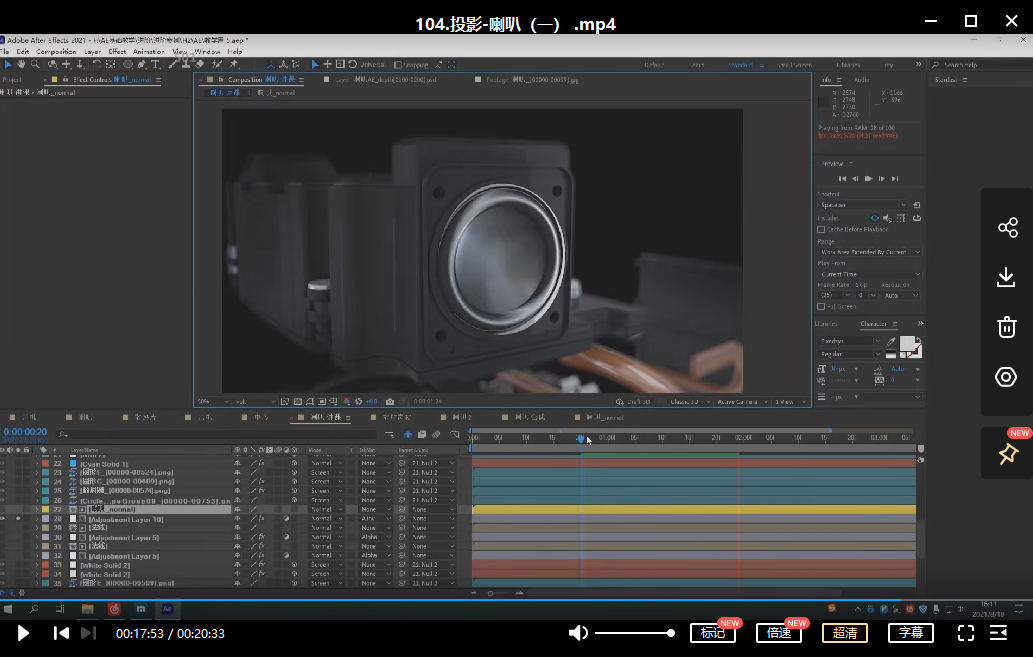This screenshot has width=1033, height=657.
Task: Select the Zoom magnifier tool
Action: [x=35, y=65]
